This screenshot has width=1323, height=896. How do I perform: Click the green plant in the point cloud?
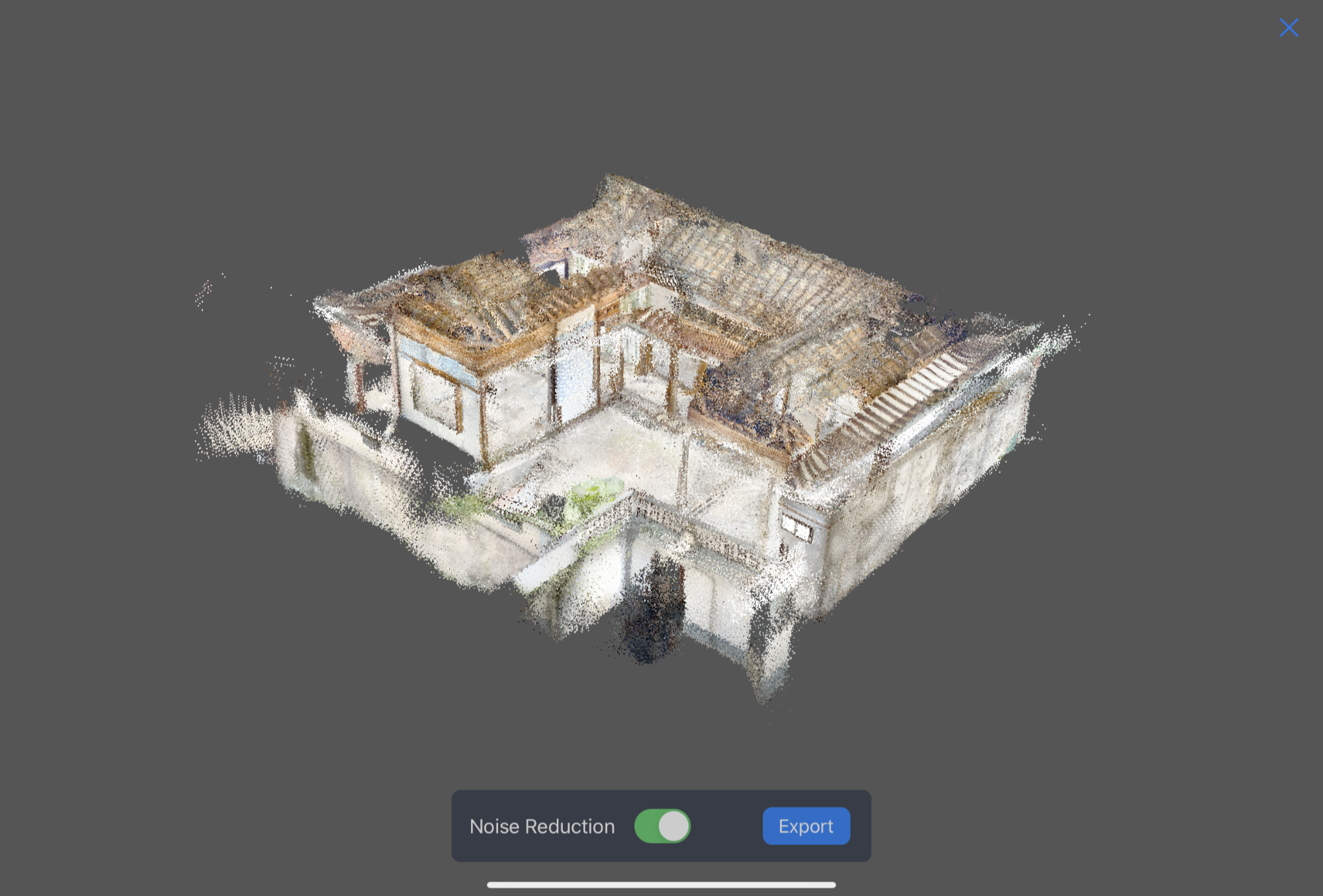click(591, 495)
